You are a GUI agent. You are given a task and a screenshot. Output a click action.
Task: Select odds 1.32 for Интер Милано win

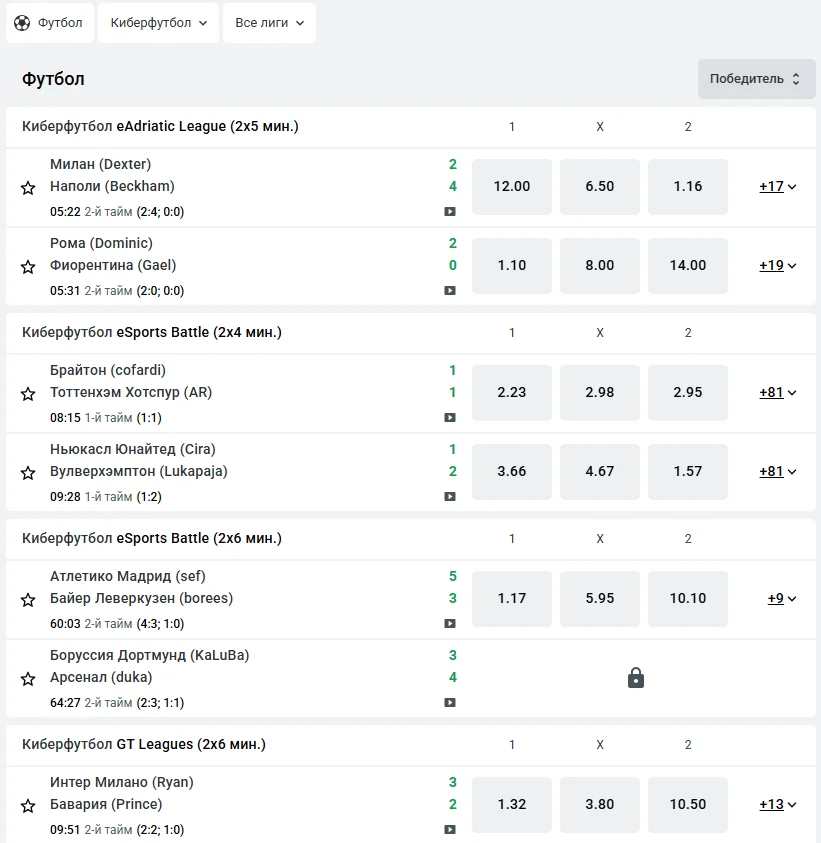(512, 804)
